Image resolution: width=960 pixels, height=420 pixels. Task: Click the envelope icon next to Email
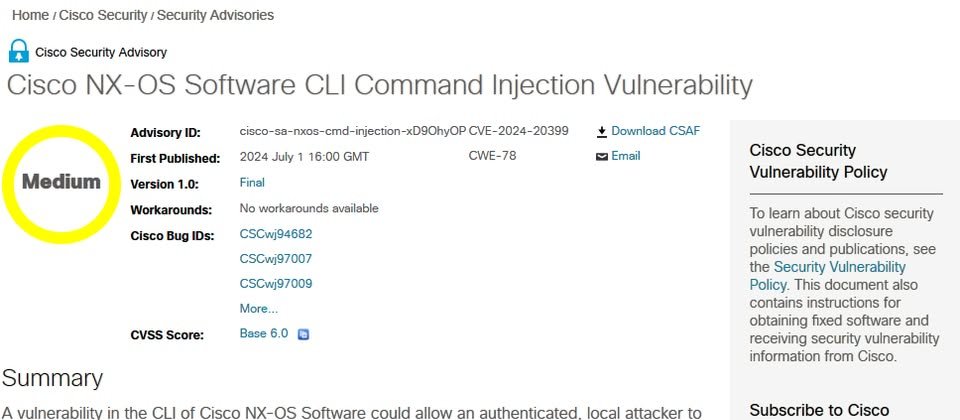coord(602,157)
